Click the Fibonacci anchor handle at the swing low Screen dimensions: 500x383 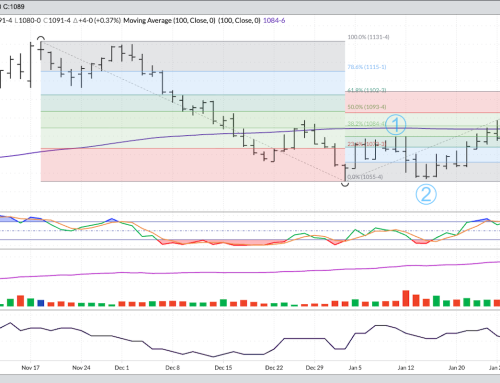[x=345, y=184]
